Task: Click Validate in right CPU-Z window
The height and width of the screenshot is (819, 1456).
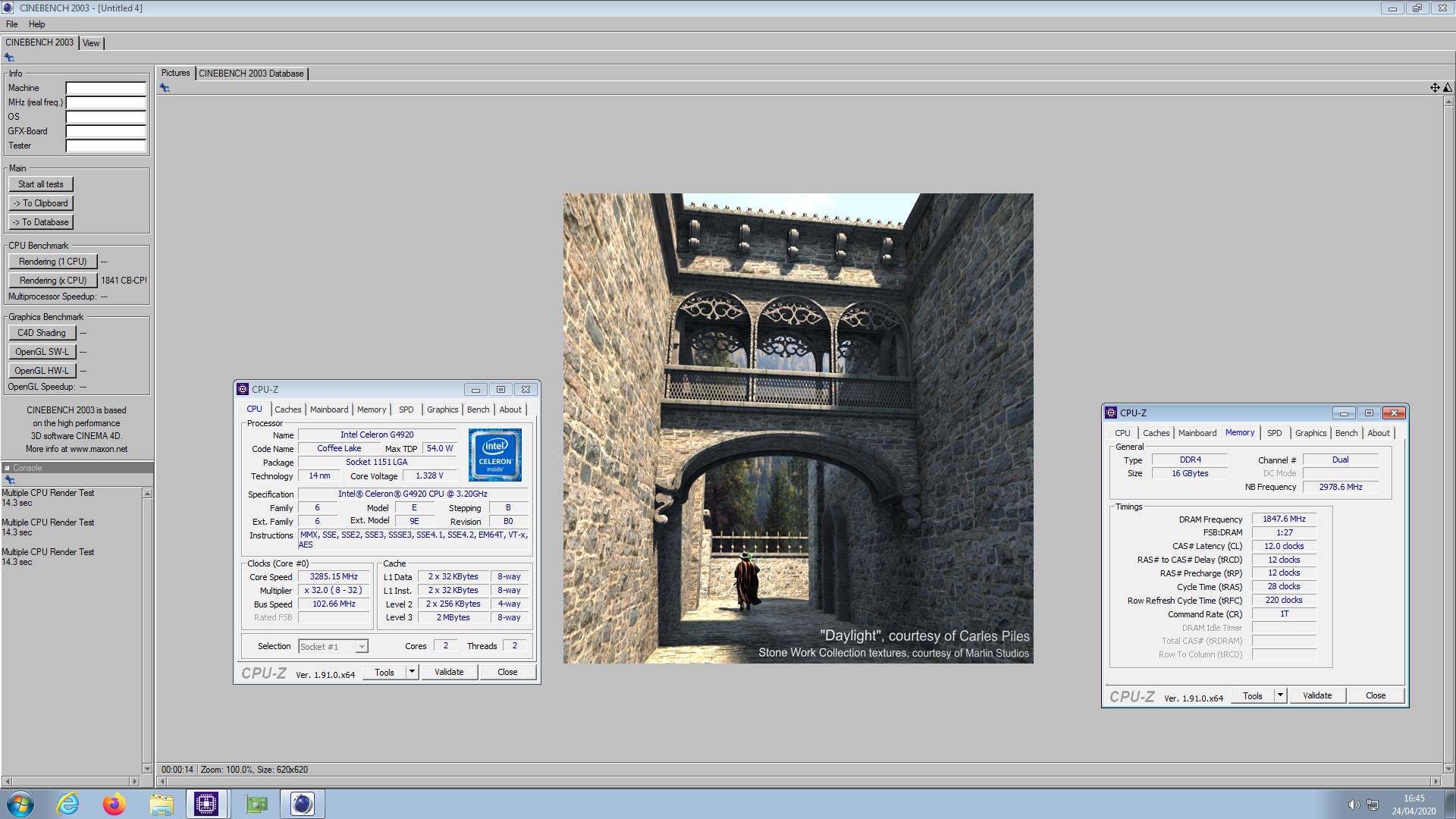Action: pyautogui.click(x=1317, y=696)
